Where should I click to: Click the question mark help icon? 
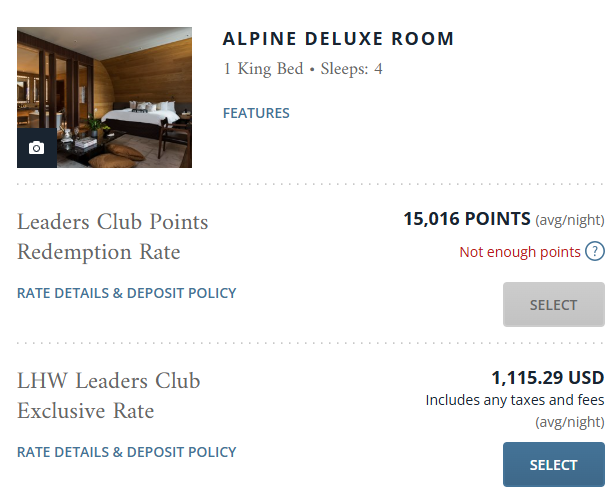tap(595, 251)
